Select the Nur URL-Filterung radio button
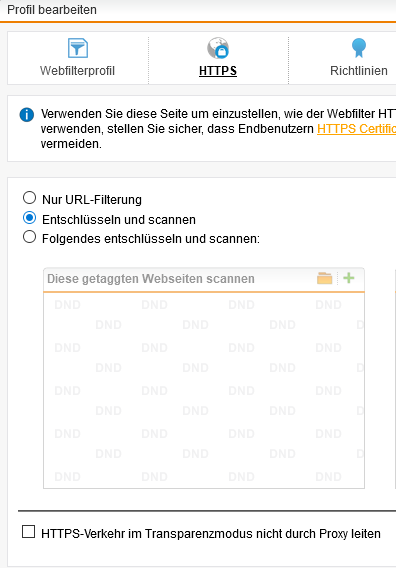 [x=29, y=198]
